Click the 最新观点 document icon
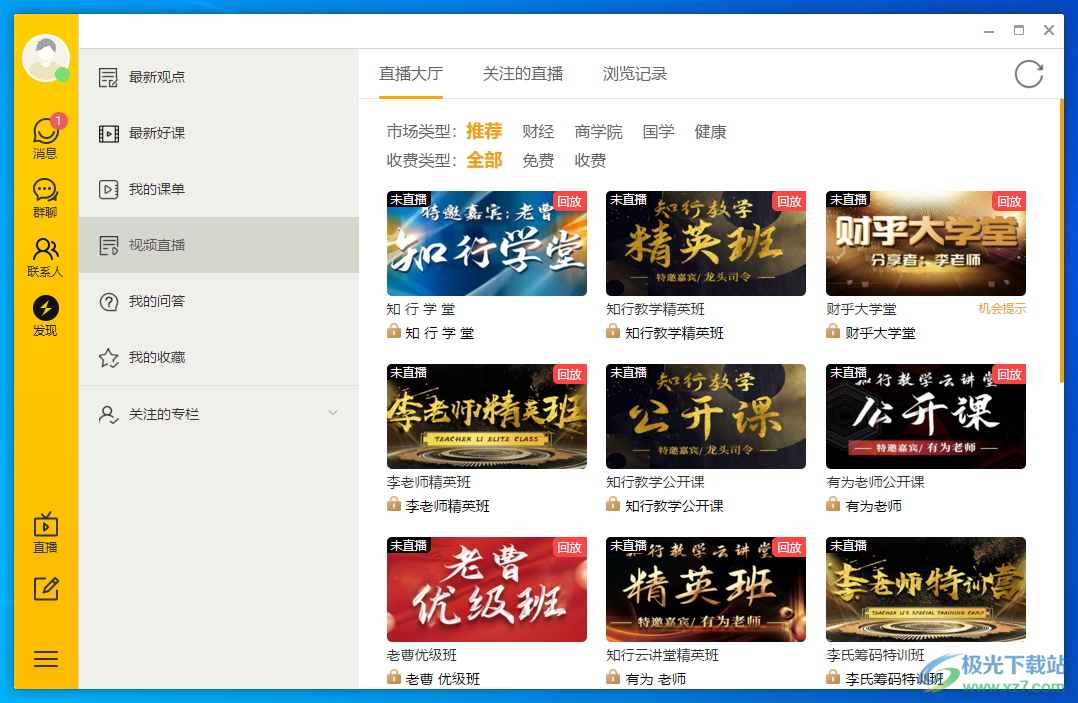Screen dimensions: 1078x703 108,78
